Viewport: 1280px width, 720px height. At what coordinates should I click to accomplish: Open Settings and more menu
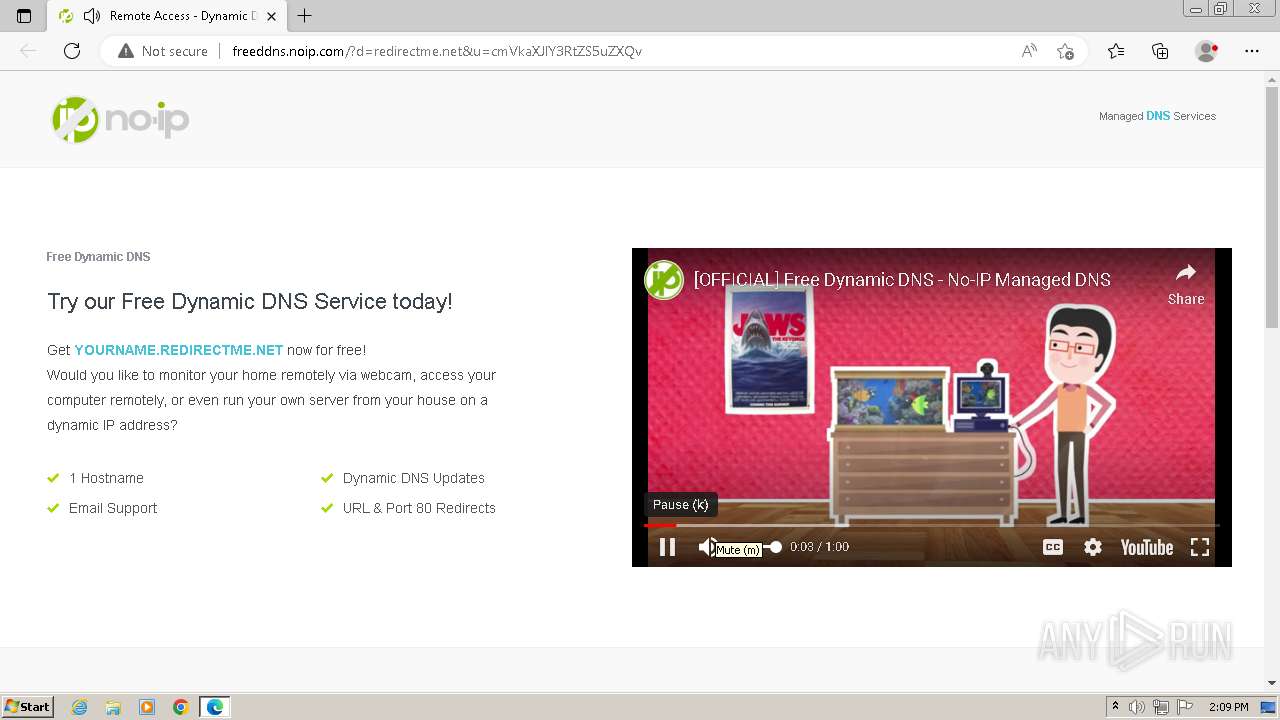pos(1252,51)
